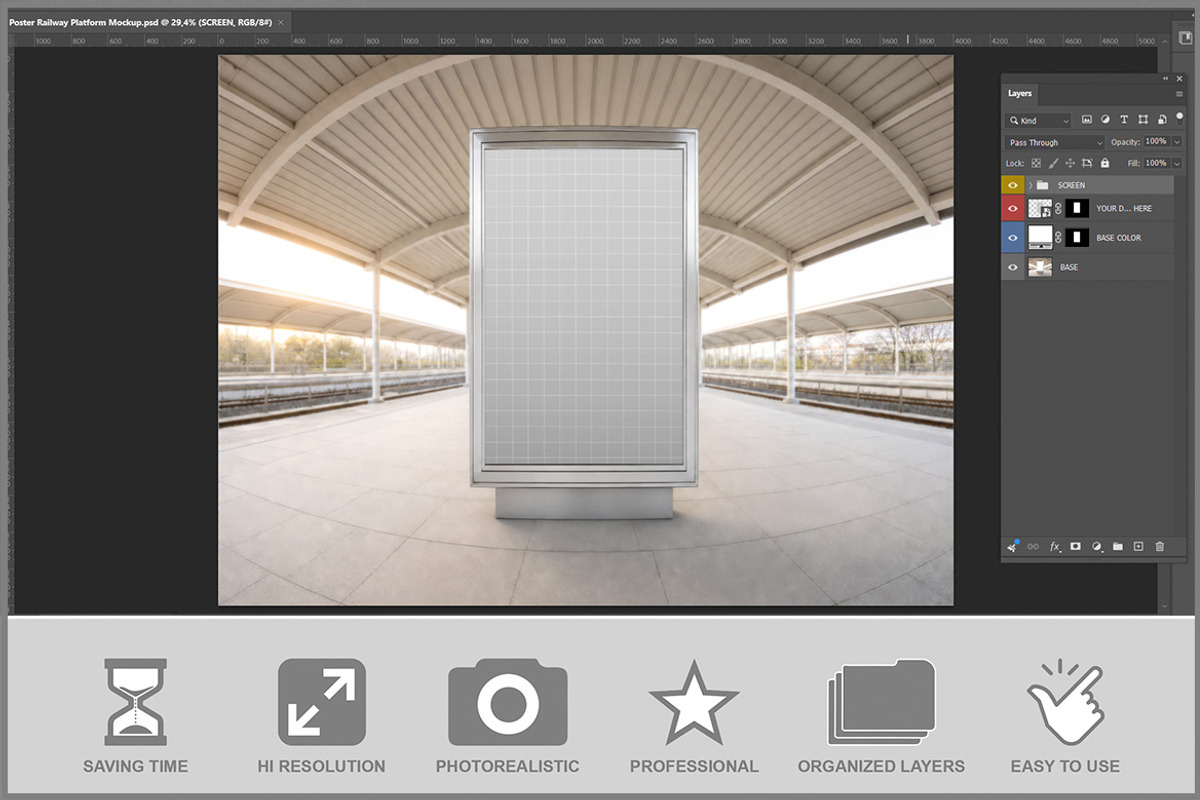Expand the SCREEN group chevron

[1030, 185]
